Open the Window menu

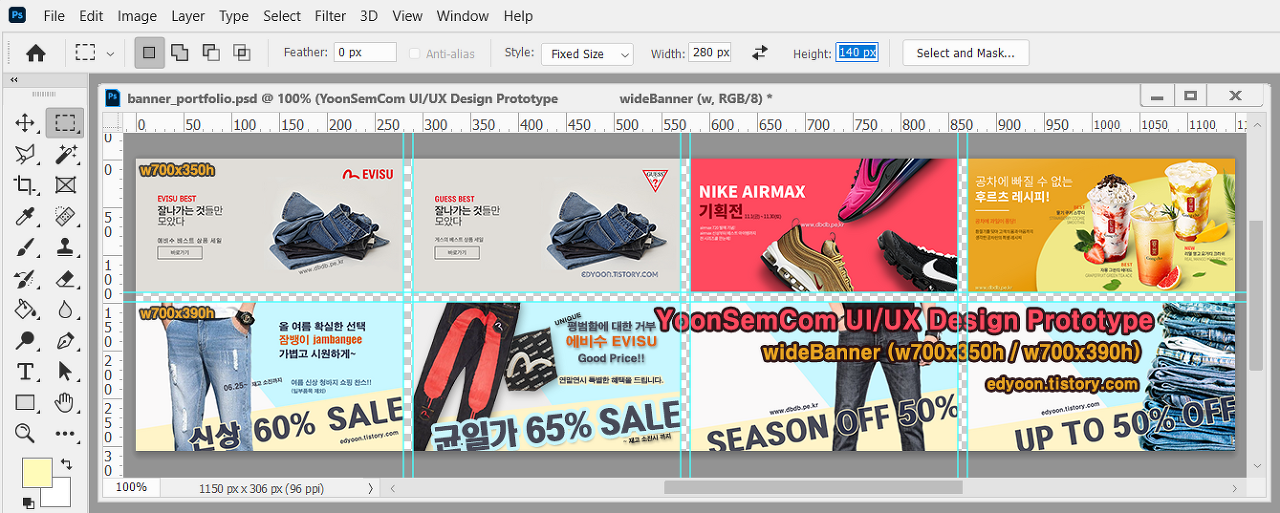click(x=463, y=16)
